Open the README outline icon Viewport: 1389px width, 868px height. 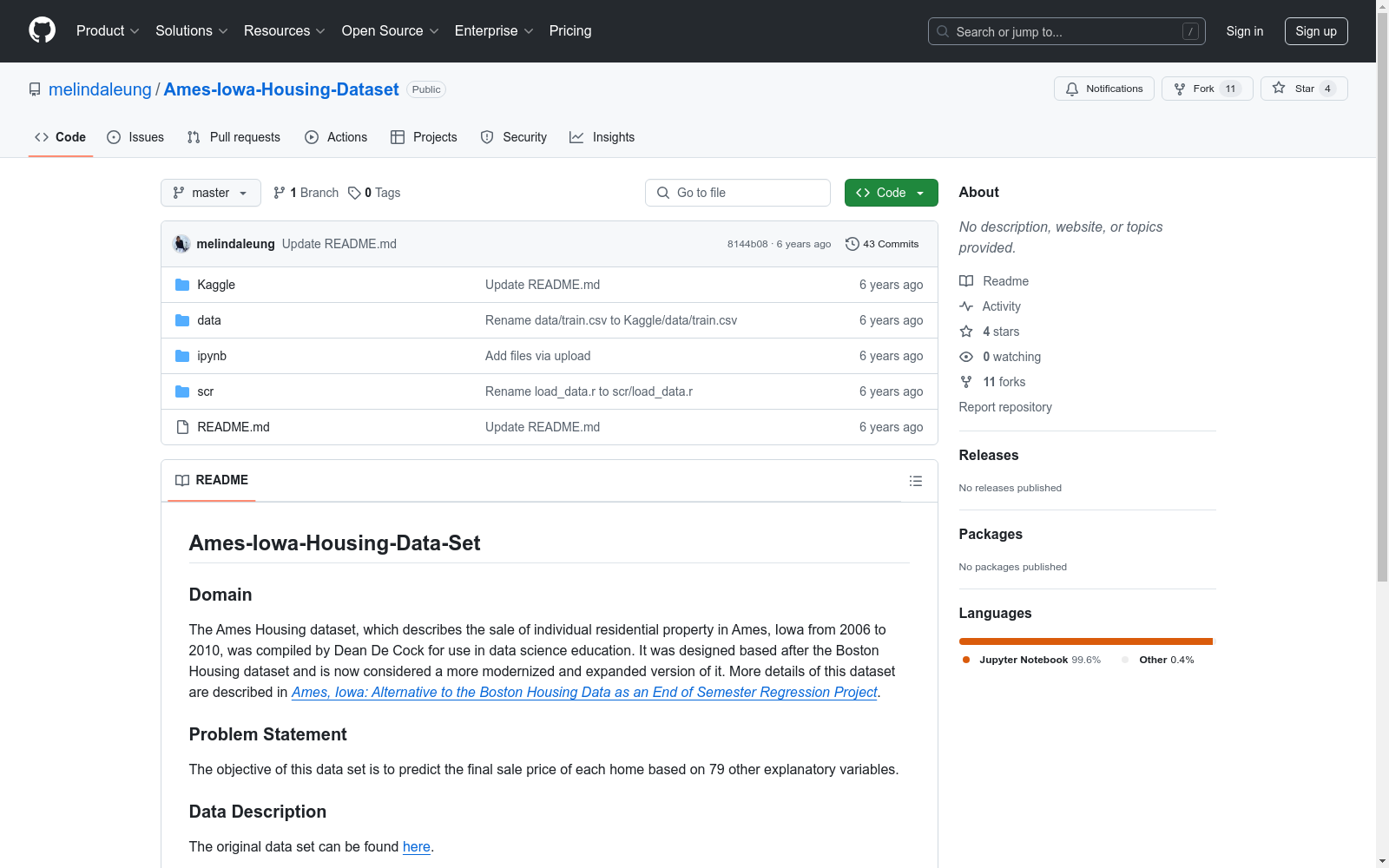click(x=916, y=481)
